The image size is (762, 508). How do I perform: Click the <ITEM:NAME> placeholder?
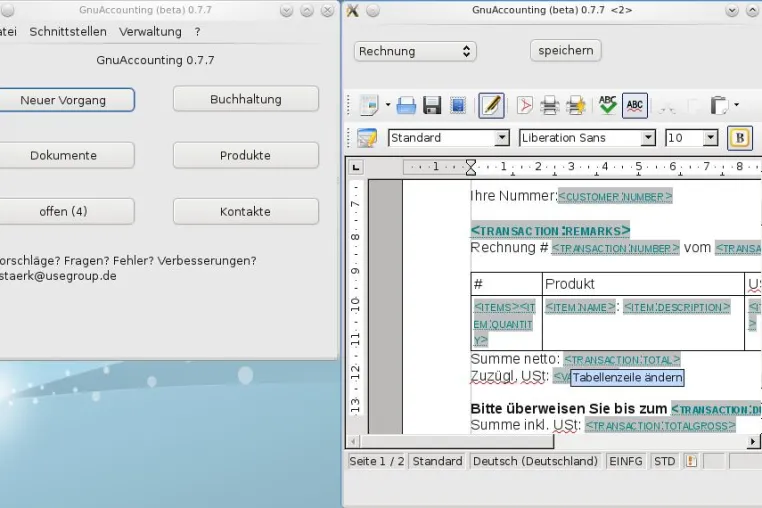[580, 307]
